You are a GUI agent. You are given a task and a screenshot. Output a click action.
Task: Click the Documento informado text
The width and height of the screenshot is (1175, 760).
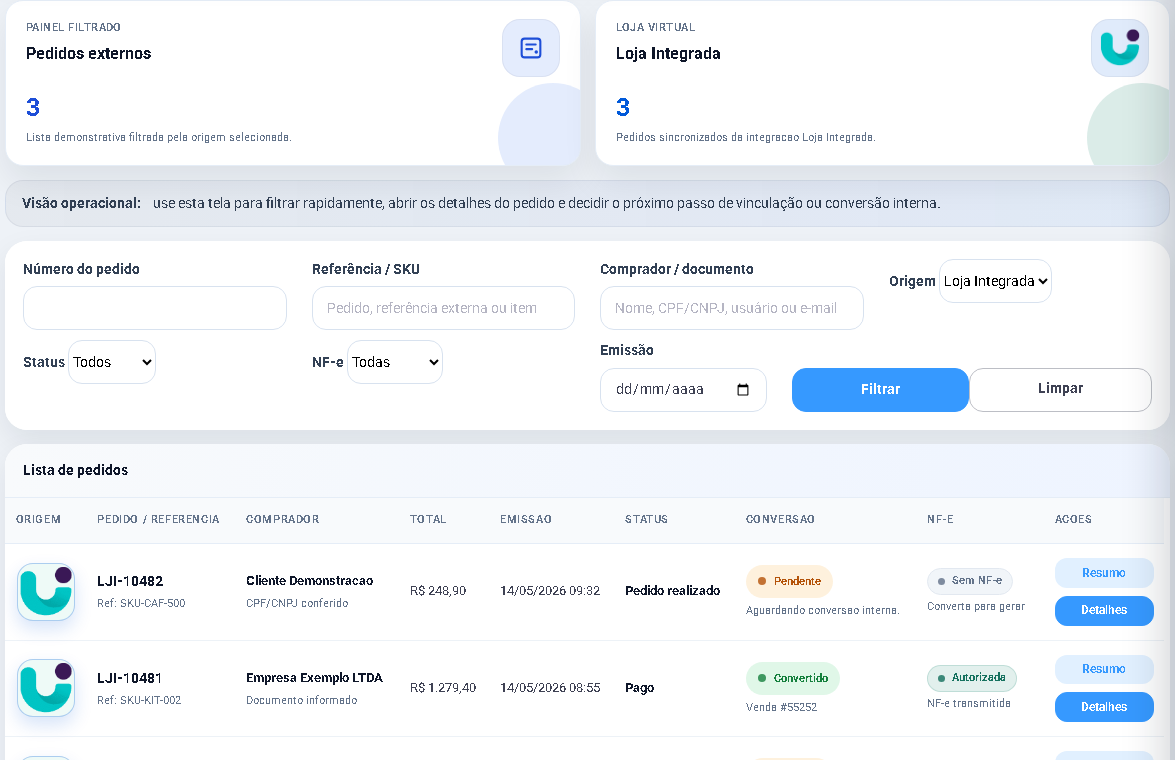click(x=301, y=700)
